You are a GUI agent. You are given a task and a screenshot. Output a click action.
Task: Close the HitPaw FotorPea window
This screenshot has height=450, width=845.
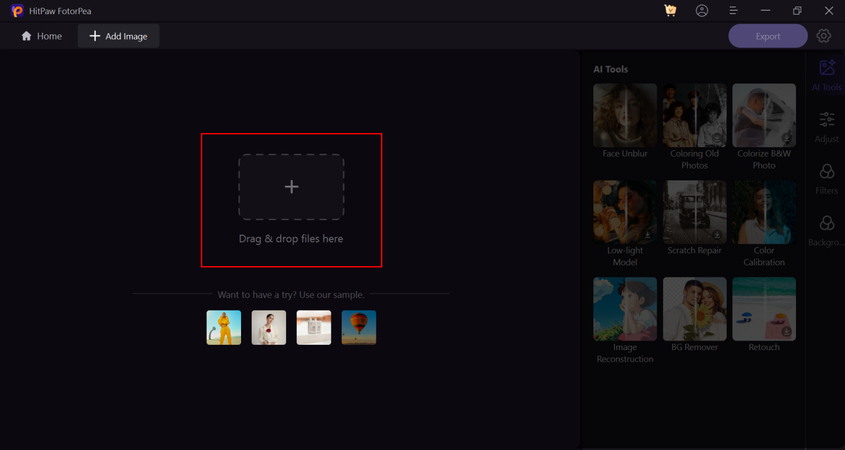tap(829, 11)
